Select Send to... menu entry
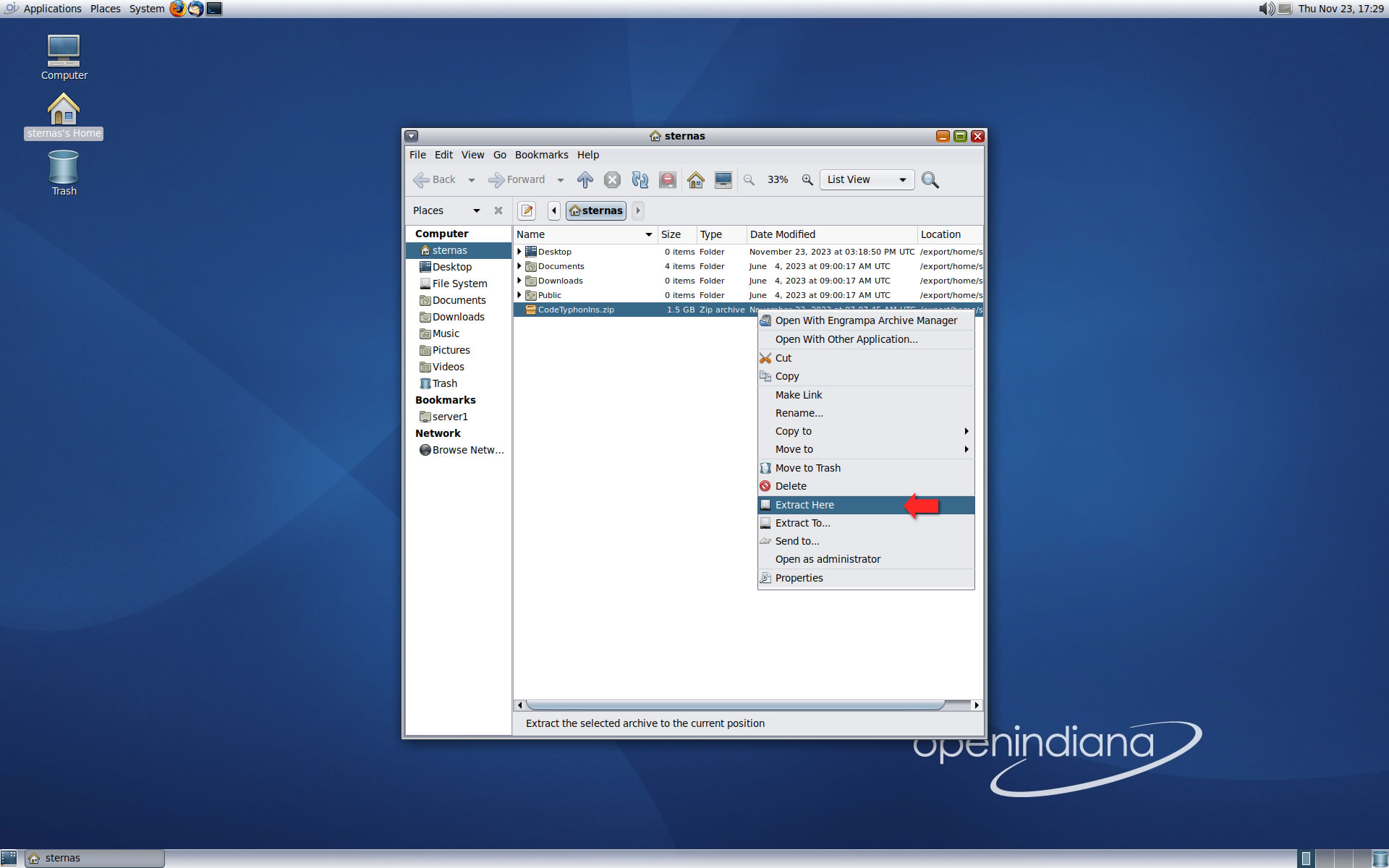Image resolution: width=1389 pixels, height=868 pixels. (866, 541)
